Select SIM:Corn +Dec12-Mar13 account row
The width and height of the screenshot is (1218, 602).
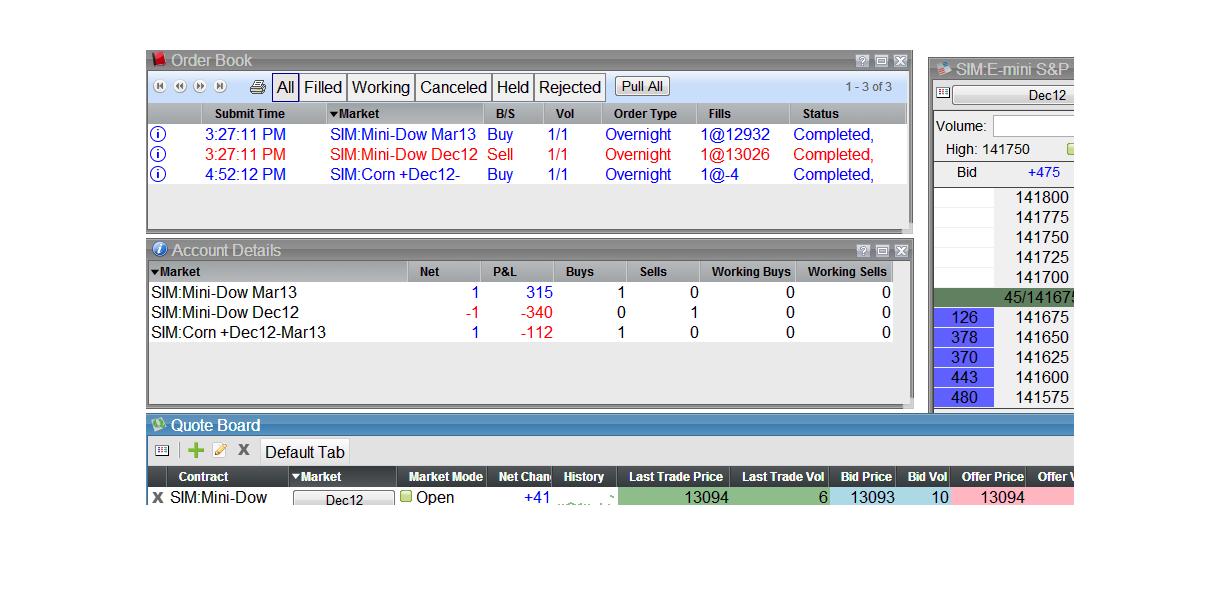(x=520, y=333)
